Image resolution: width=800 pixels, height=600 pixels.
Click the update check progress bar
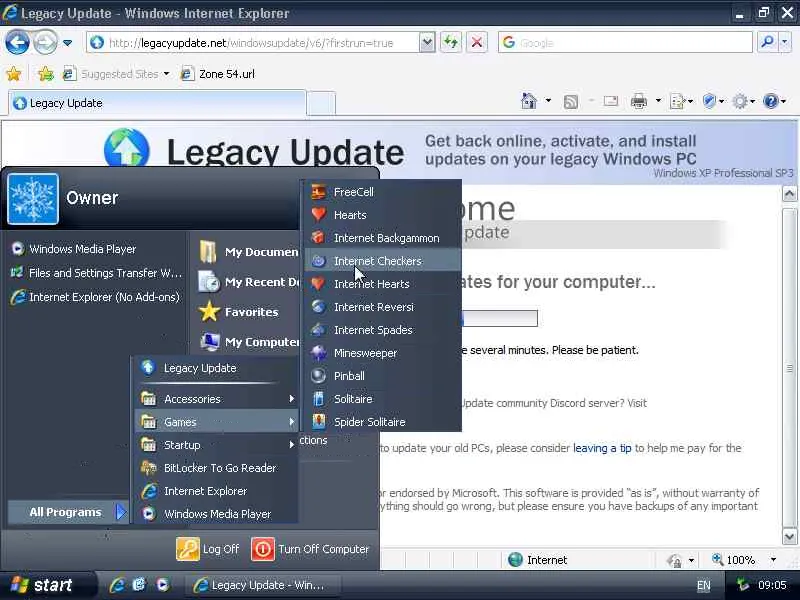[499, 319]
